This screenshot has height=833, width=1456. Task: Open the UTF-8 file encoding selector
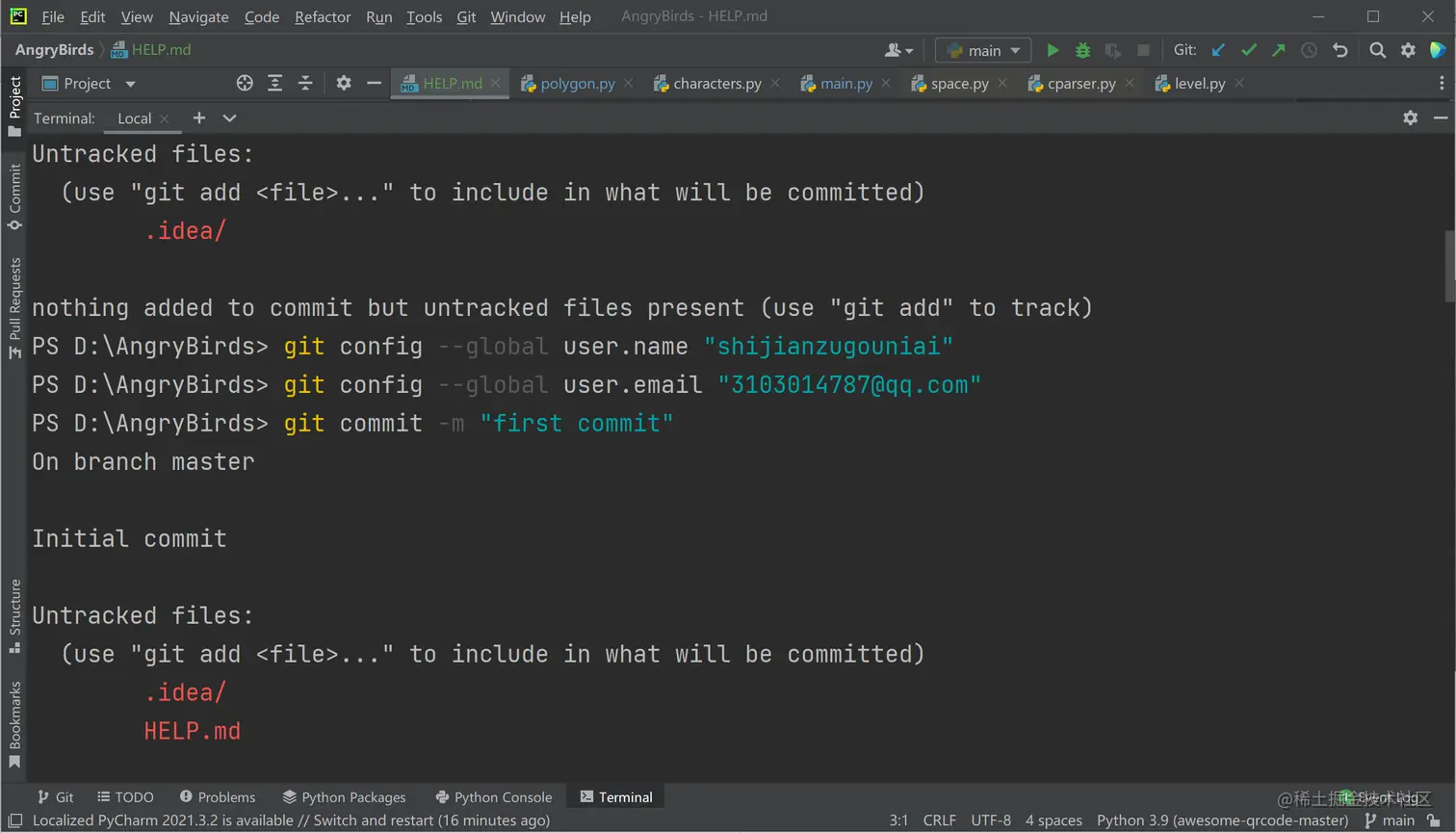tap(991, 820)
